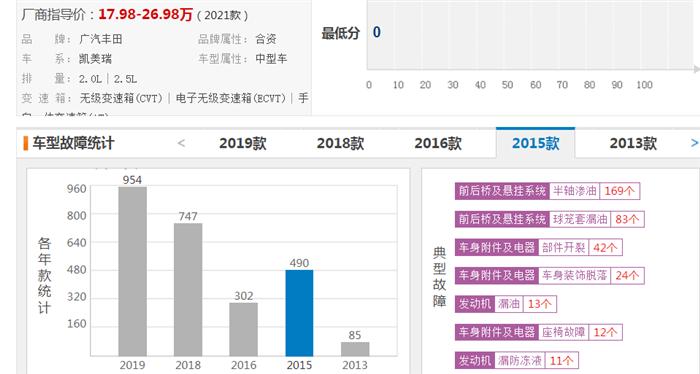Open the 车身装饰脱落 fault label
This screenshot has width=700, height=374.
click(x=575, y=275)
